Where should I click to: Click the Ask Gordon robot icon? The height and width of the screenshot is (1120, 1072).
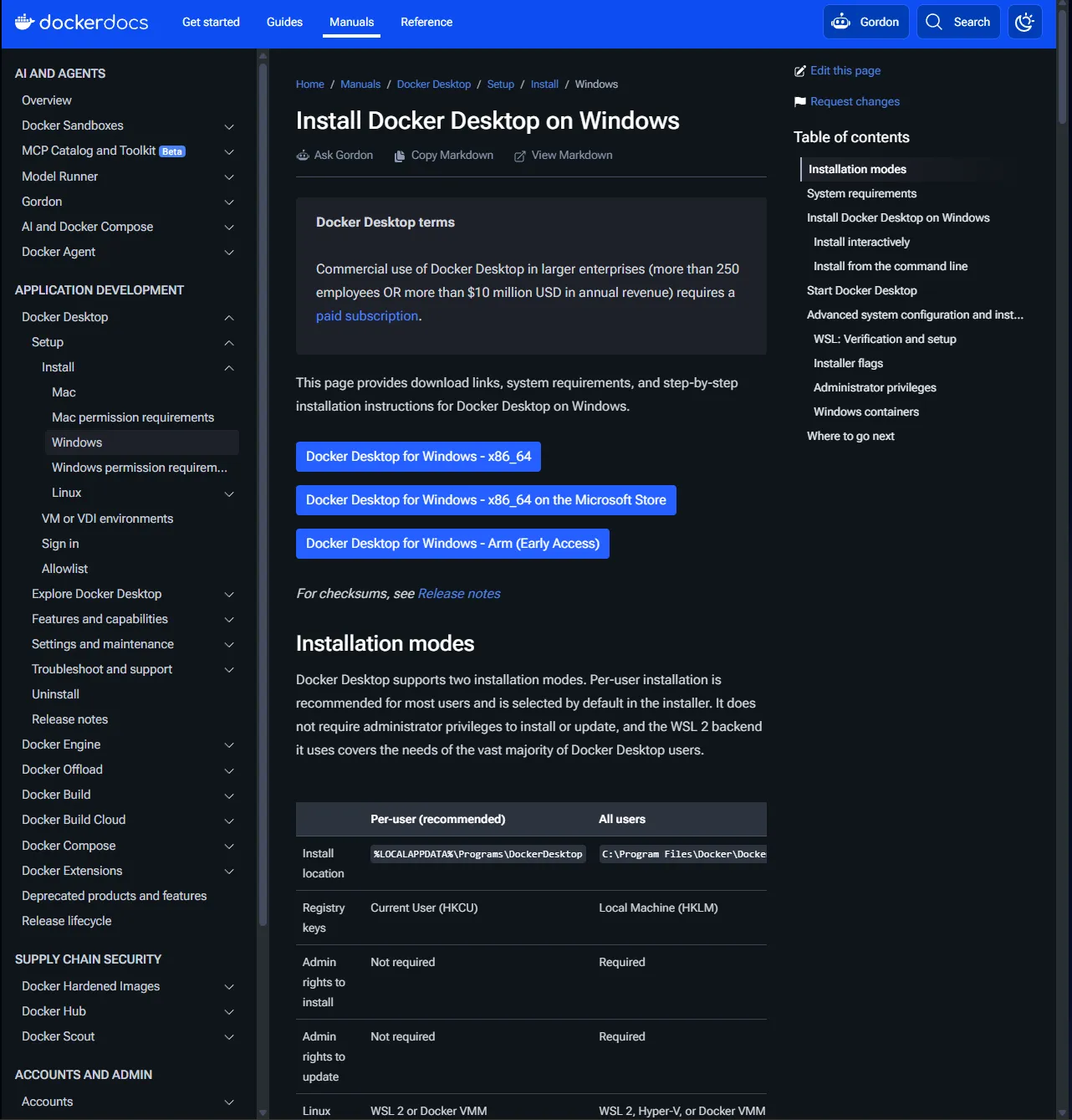pos(303,156)
